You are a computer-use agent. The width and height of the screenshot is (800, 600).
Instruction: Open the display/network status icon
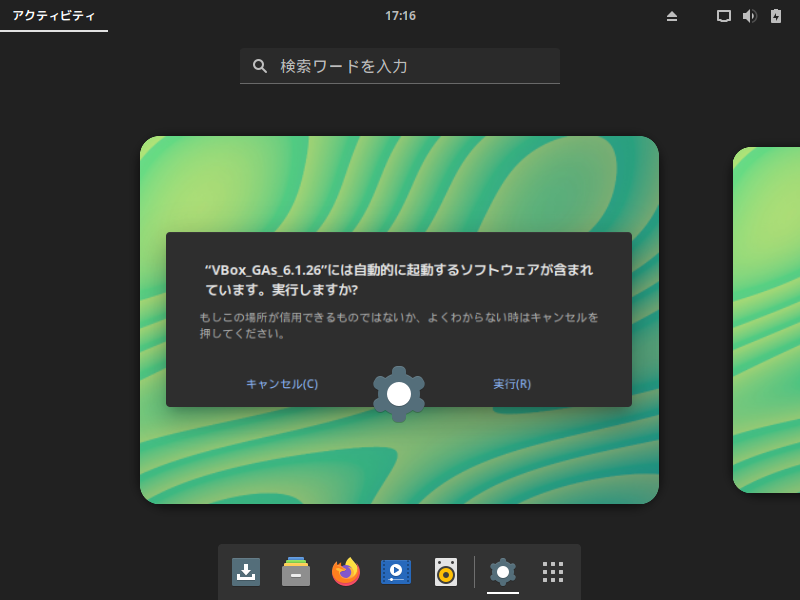click(723, 16)
